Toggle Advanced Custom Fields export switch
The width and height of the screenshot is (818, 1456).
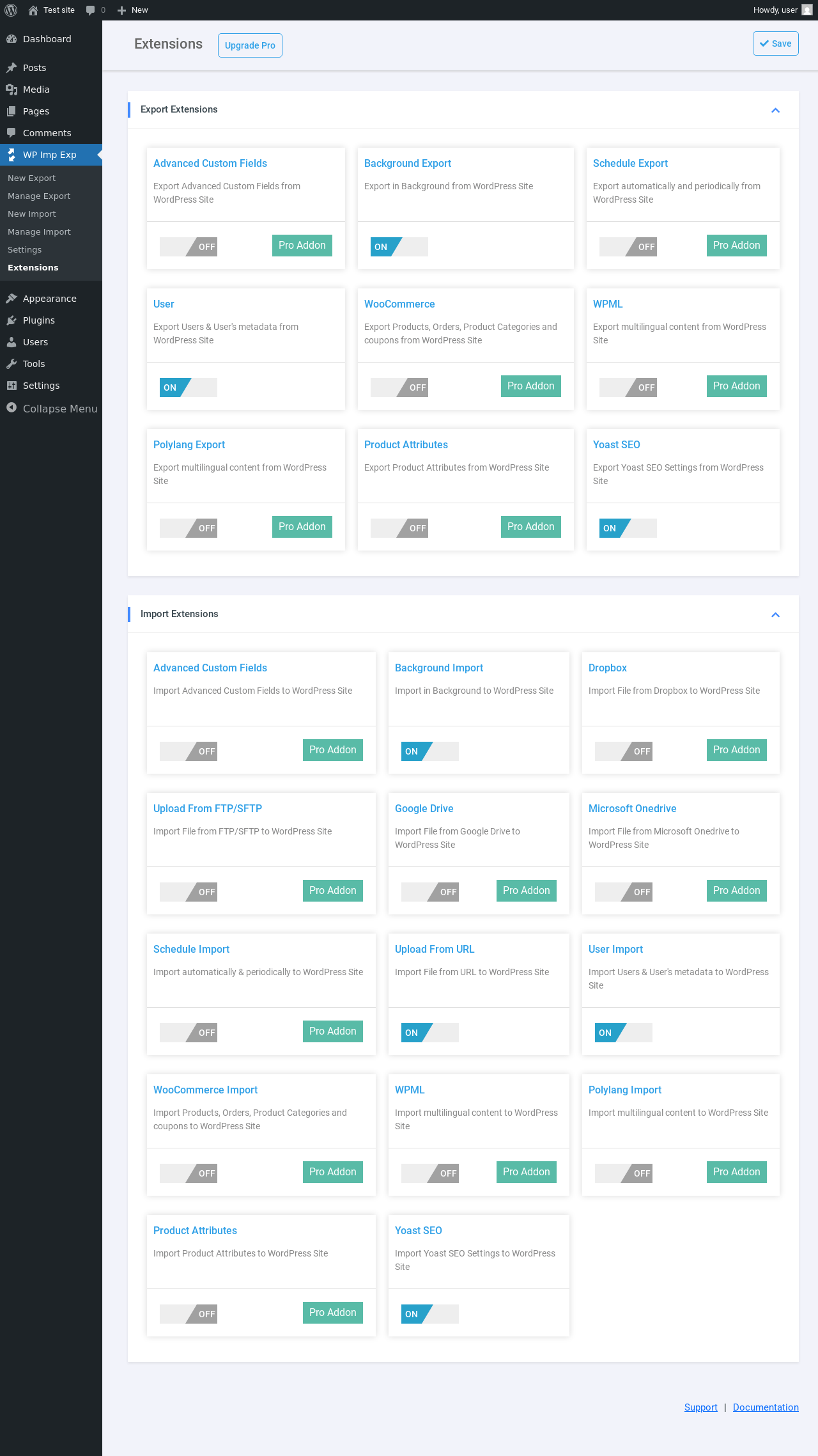pyautogui.click(x=189, y=247)
